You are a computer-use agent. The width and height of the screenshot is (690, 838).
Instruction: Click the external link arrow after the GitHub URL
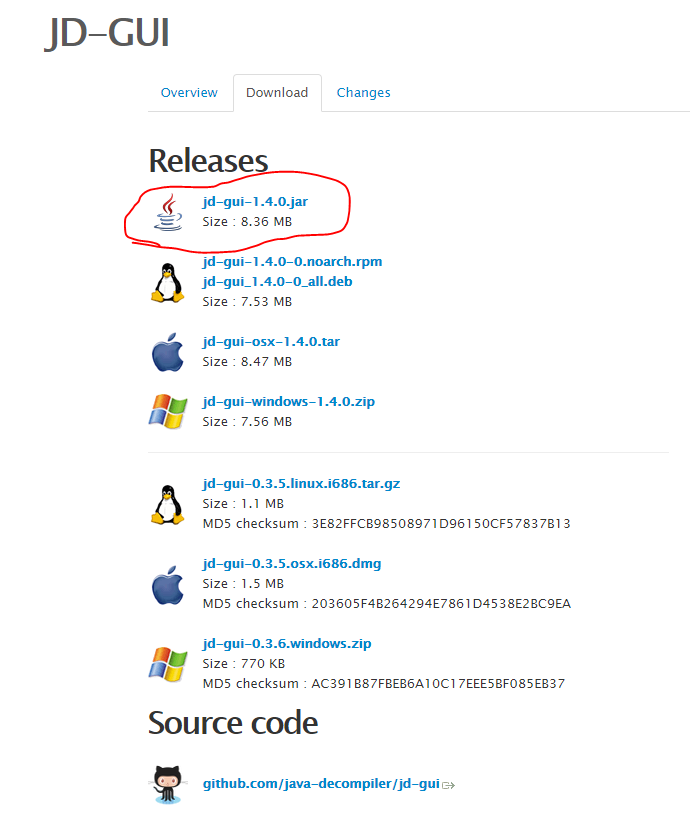tap(448, 785)
